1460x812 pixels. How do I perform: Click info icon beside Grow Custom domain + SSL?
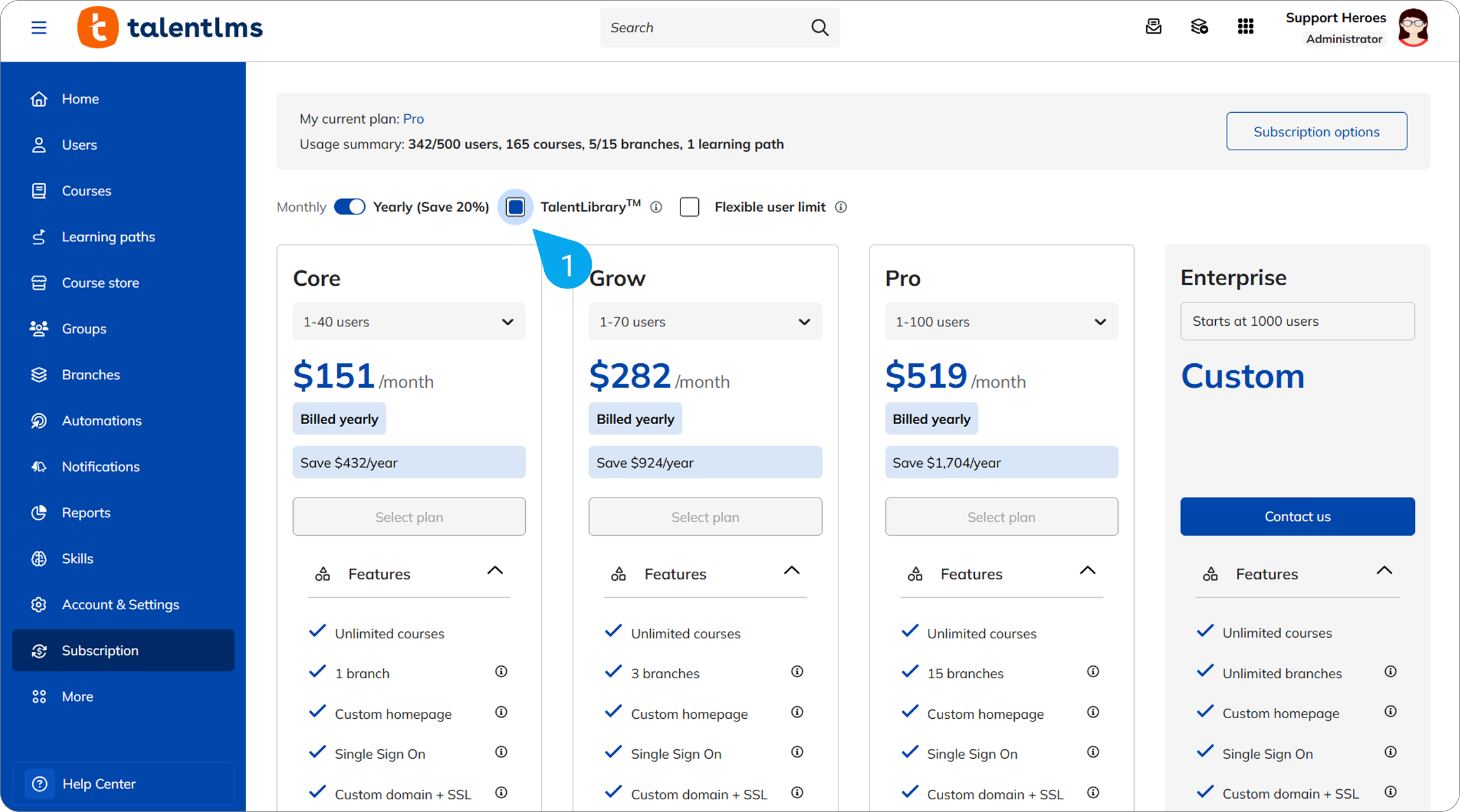tap(797, 792)
